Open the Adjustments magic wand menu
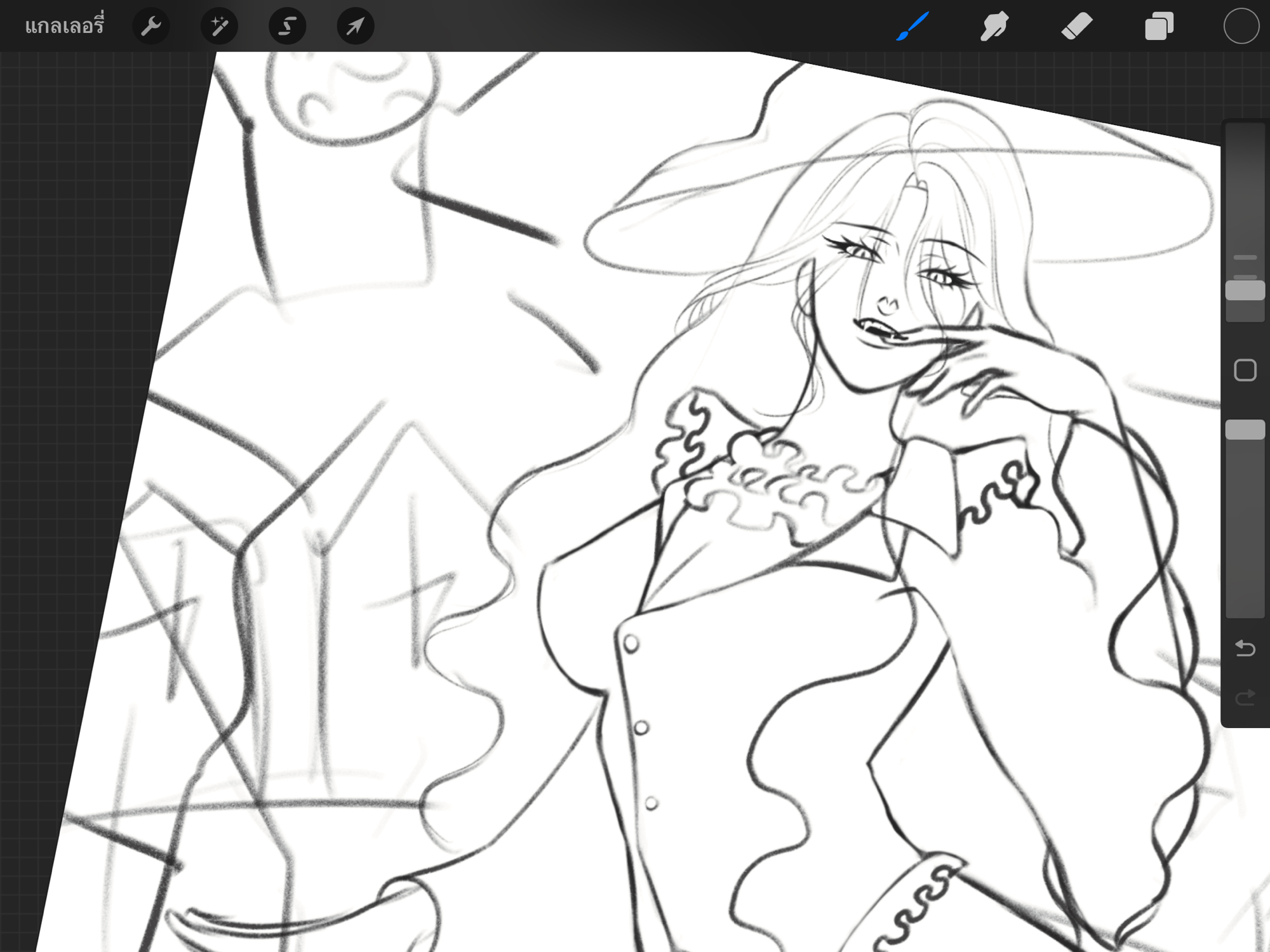1270x952 pixels. [x=219, y=27]
